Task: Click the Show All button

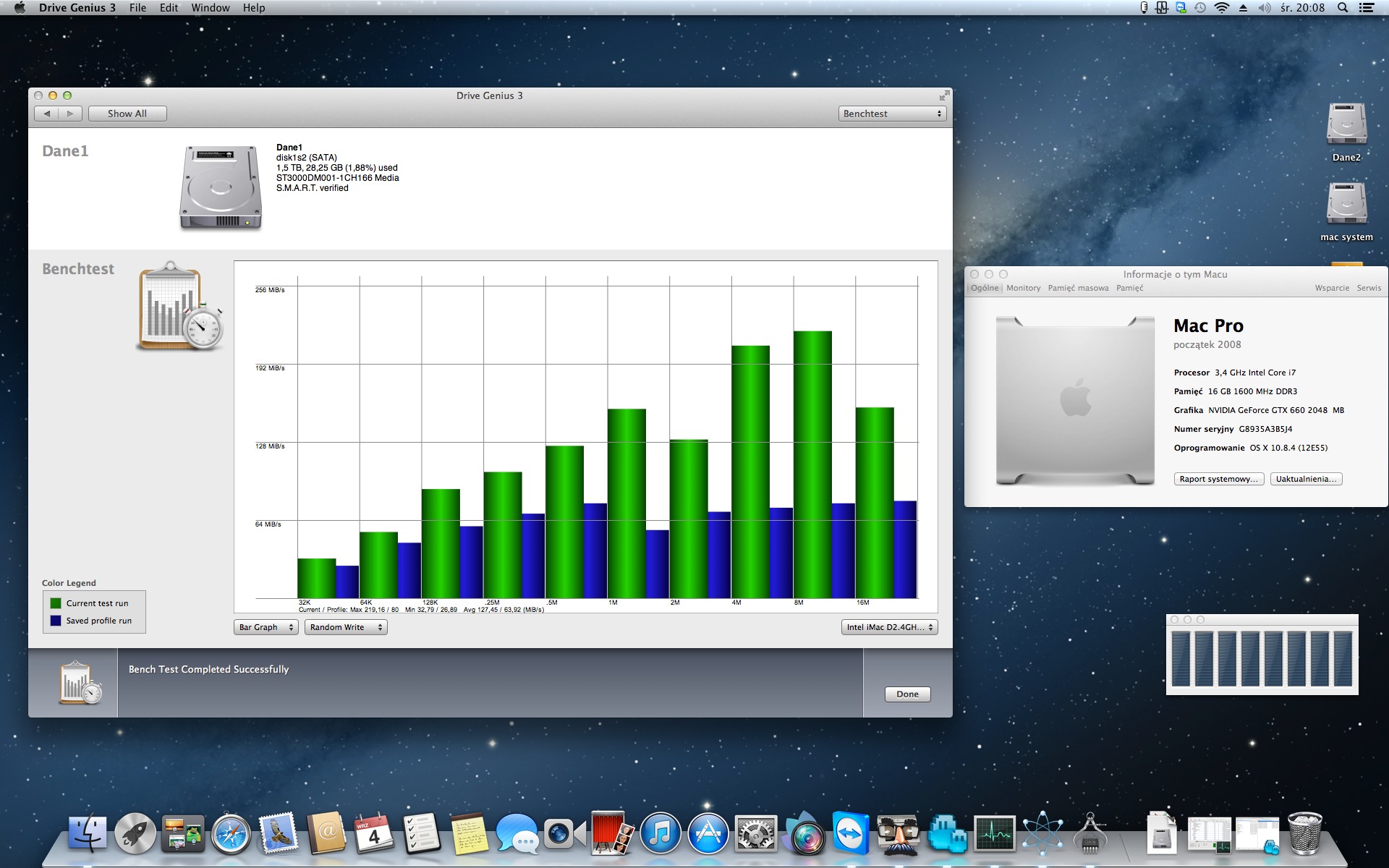Action: pos(127,114)
